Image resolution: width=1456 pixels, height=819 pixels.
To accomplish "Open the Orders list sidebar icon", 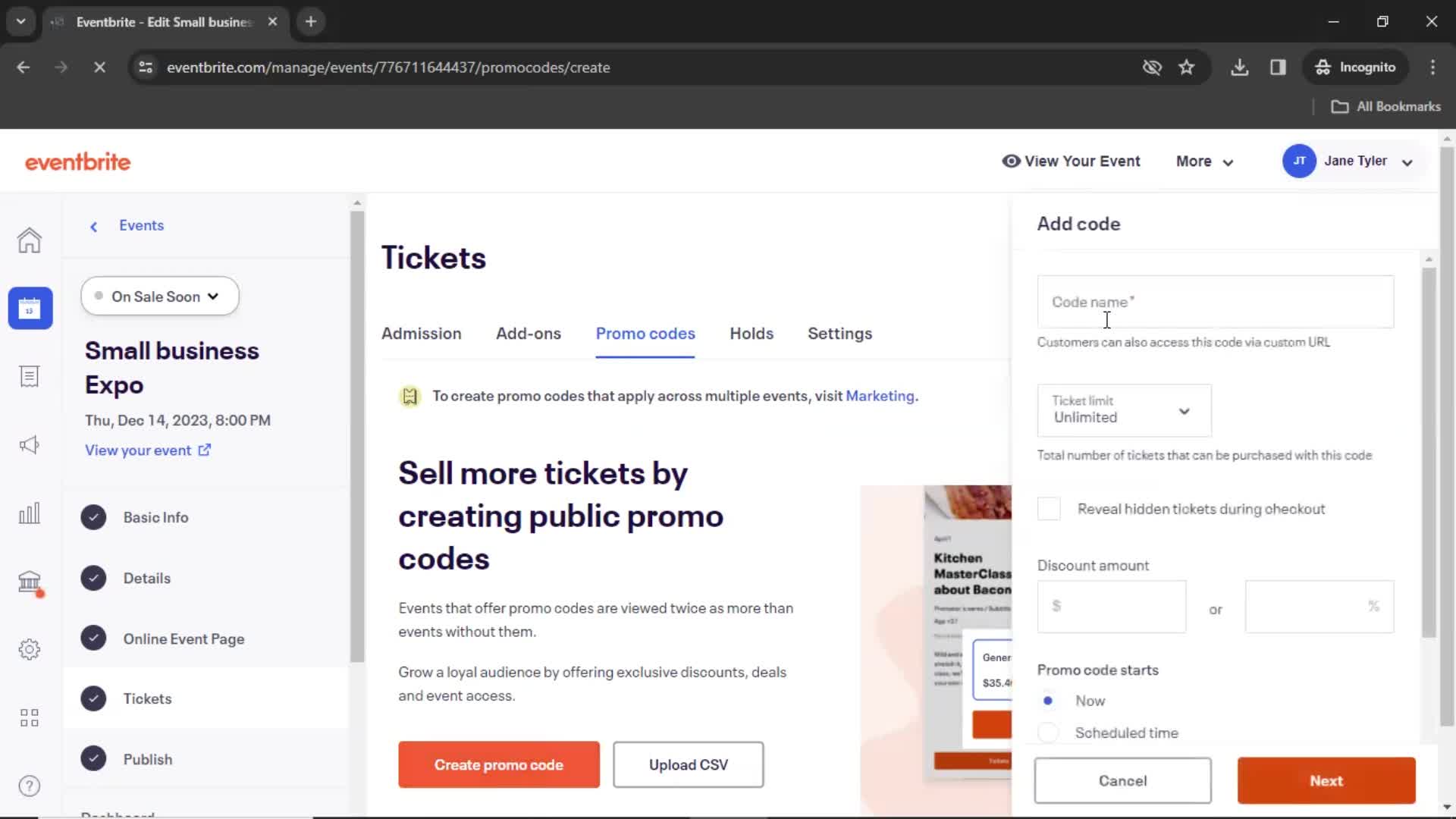I will pos(30,377).
